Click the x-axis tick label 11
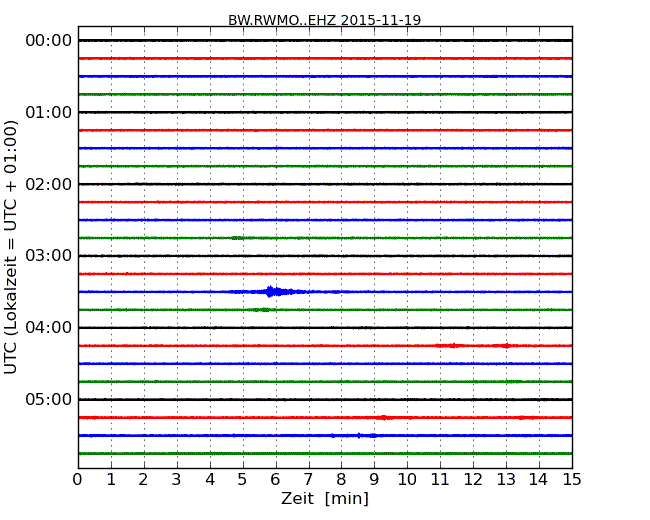Image resolution: width=650 pixels, height=520 pixels. coord(440,480)
